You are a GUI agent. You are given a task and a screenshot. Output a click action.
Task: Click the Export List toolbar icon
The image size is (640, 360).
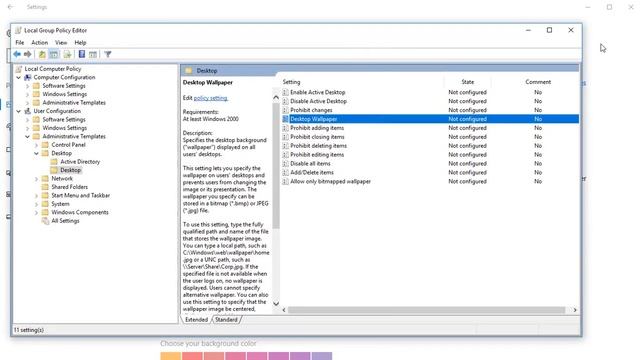tap(67, 54)
